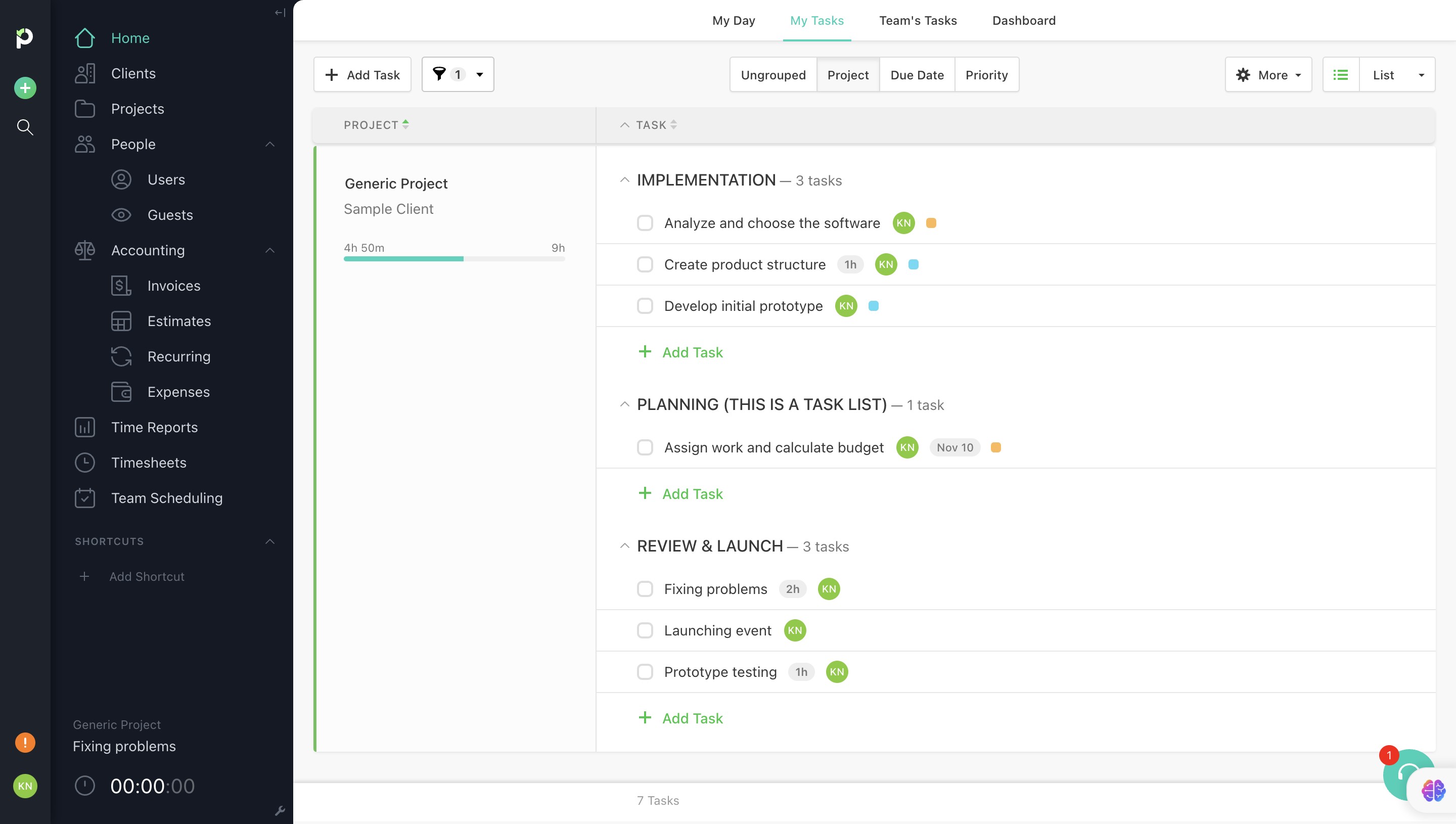This screenshot has height=824, width=1456.
Task: Group tasks by Due Date
Action: tap(917, 75)
